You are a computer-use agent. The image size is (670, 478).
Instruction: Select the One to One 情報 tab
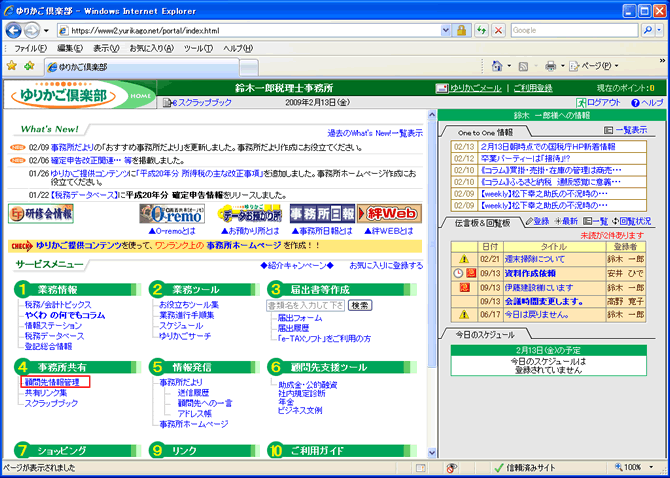point(485,132)
